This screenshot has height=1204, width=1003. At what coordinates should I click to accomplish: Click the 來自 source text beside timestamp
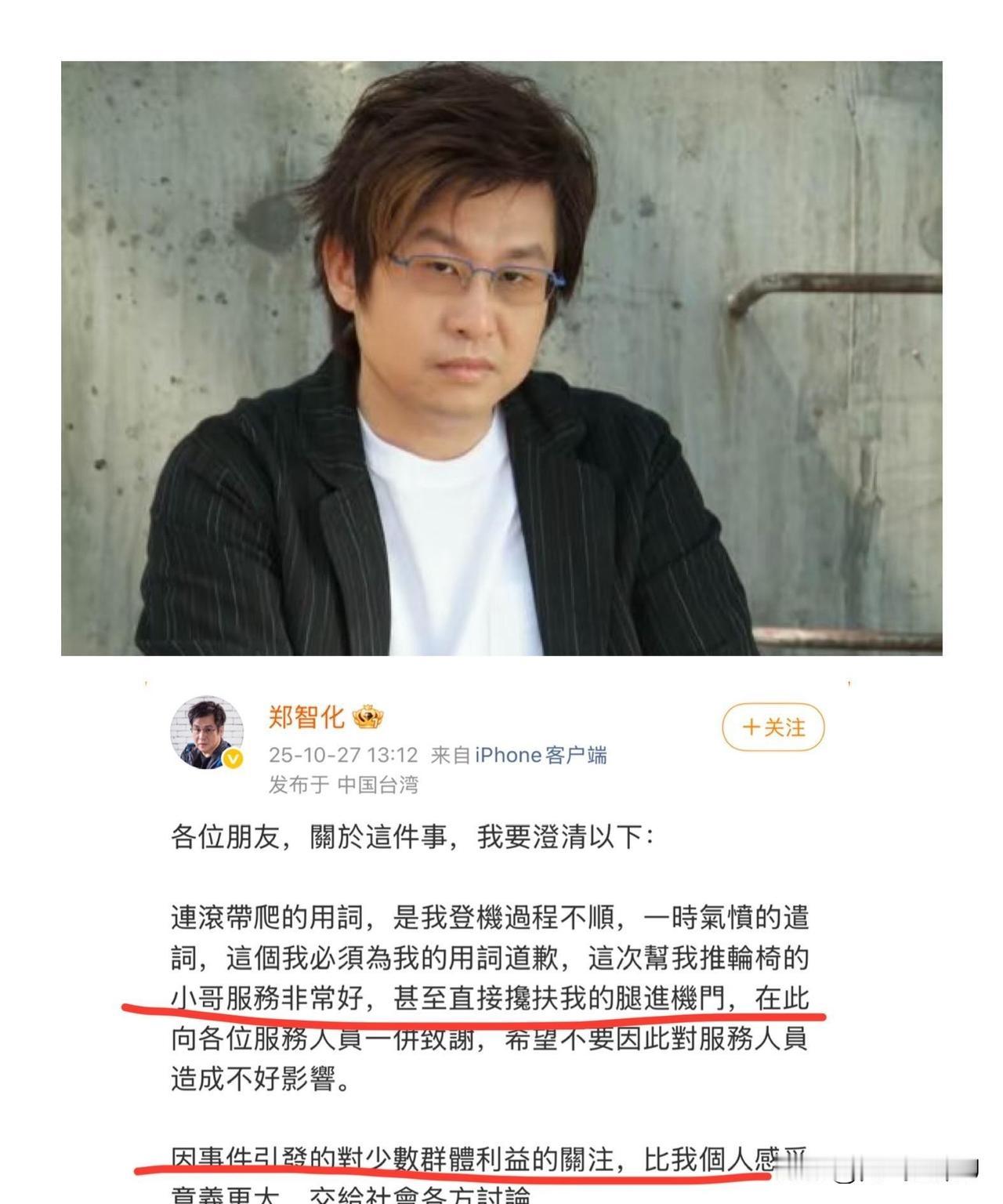(450, 755)
